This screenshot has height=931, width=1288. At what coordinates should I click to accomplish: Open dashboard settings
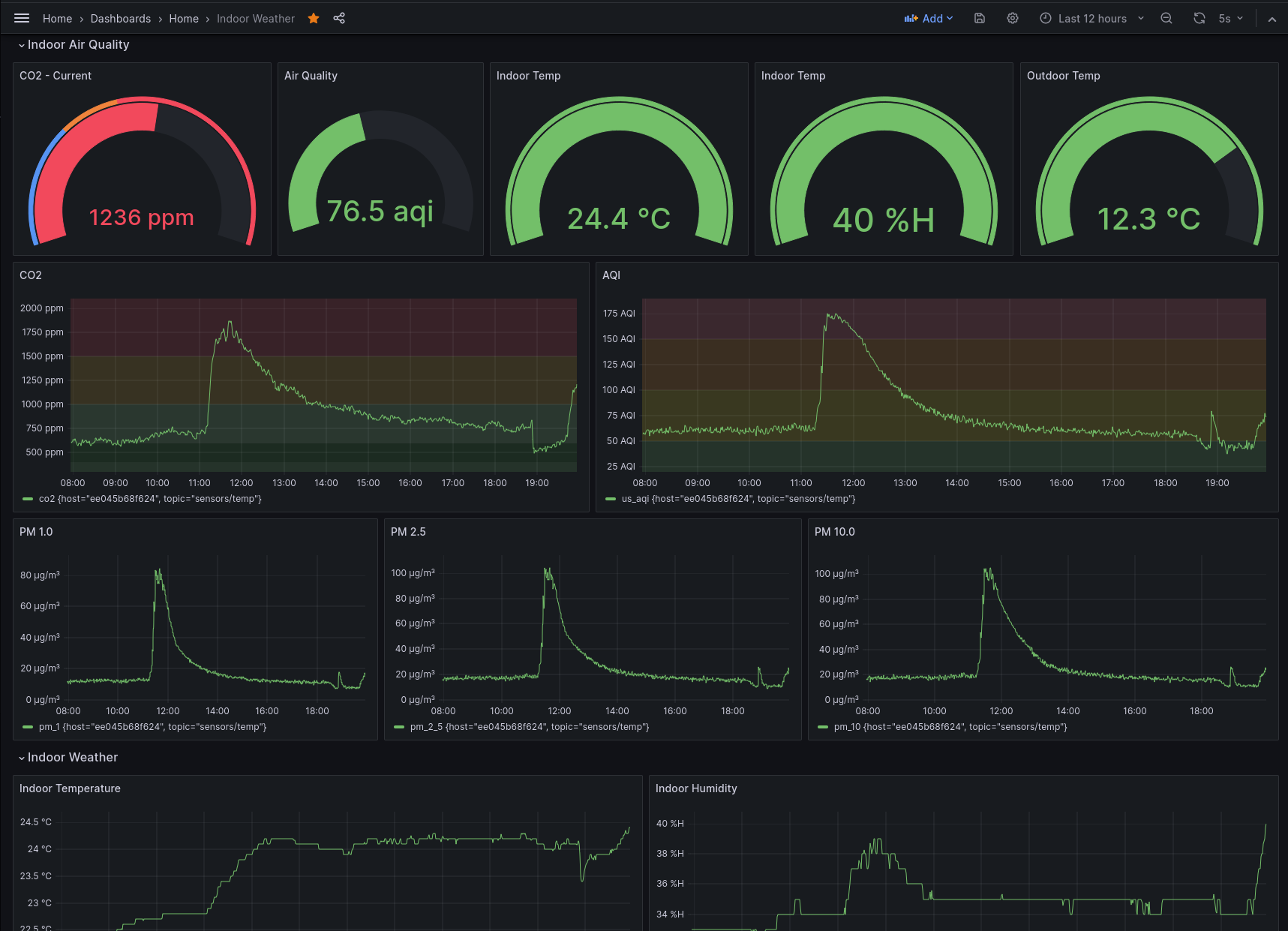(x=1012, y=18)
